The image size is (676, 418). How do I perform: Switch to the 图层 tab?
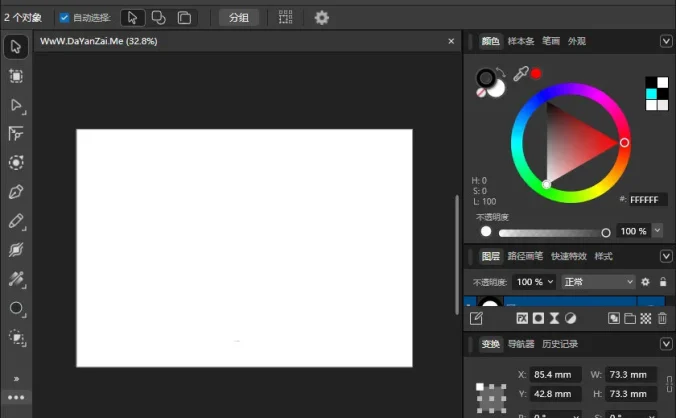pos(490,256)
